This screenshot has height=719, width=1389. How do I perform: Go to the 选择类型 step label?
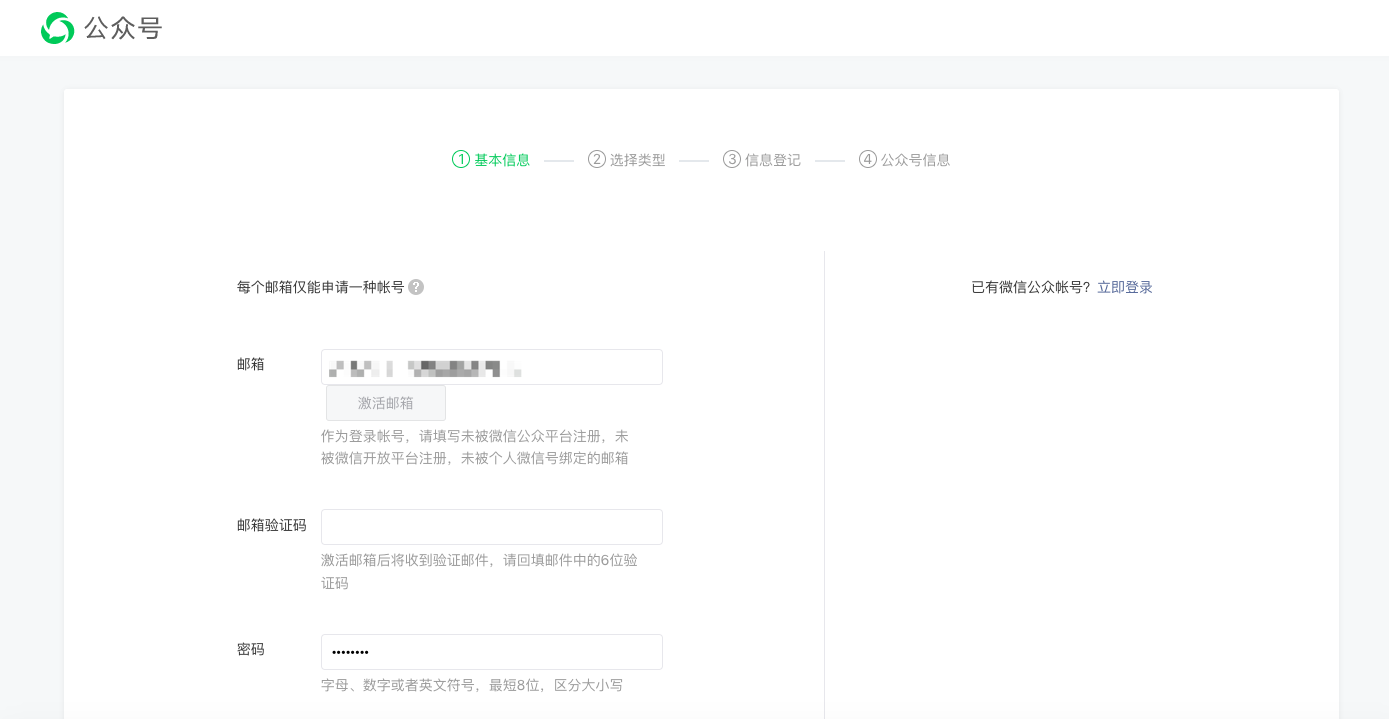pyautogui.click(x=638, y=160)
